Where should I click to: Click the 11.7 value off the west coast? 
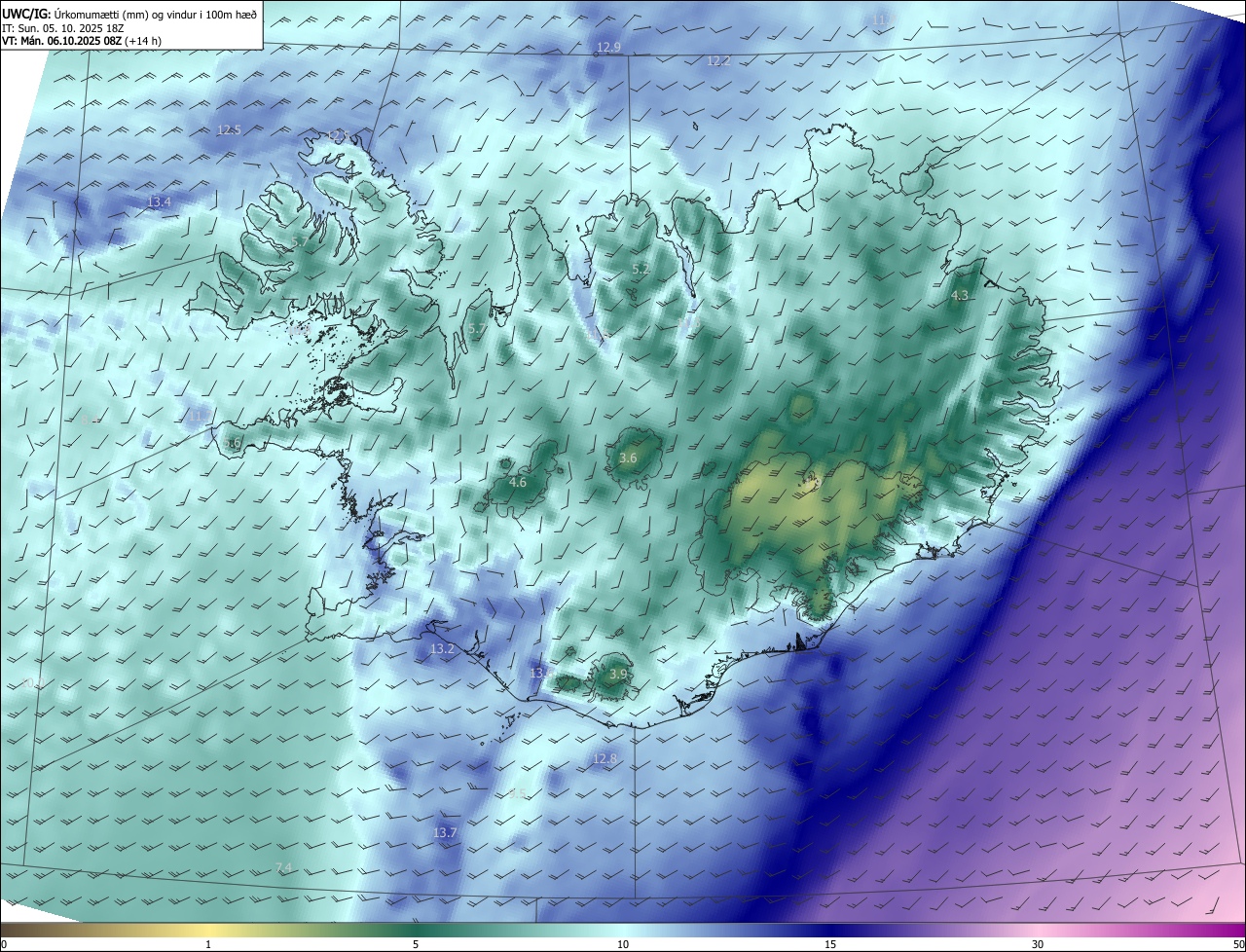(x=199, y=416)
